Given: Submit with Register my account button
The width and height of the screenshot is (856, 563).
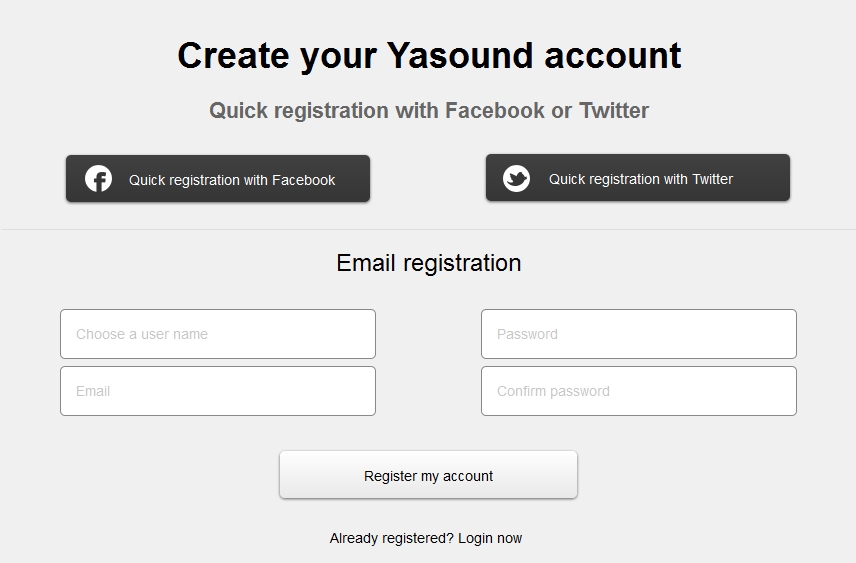Looking at the screenshot, I should pos(428,475).
